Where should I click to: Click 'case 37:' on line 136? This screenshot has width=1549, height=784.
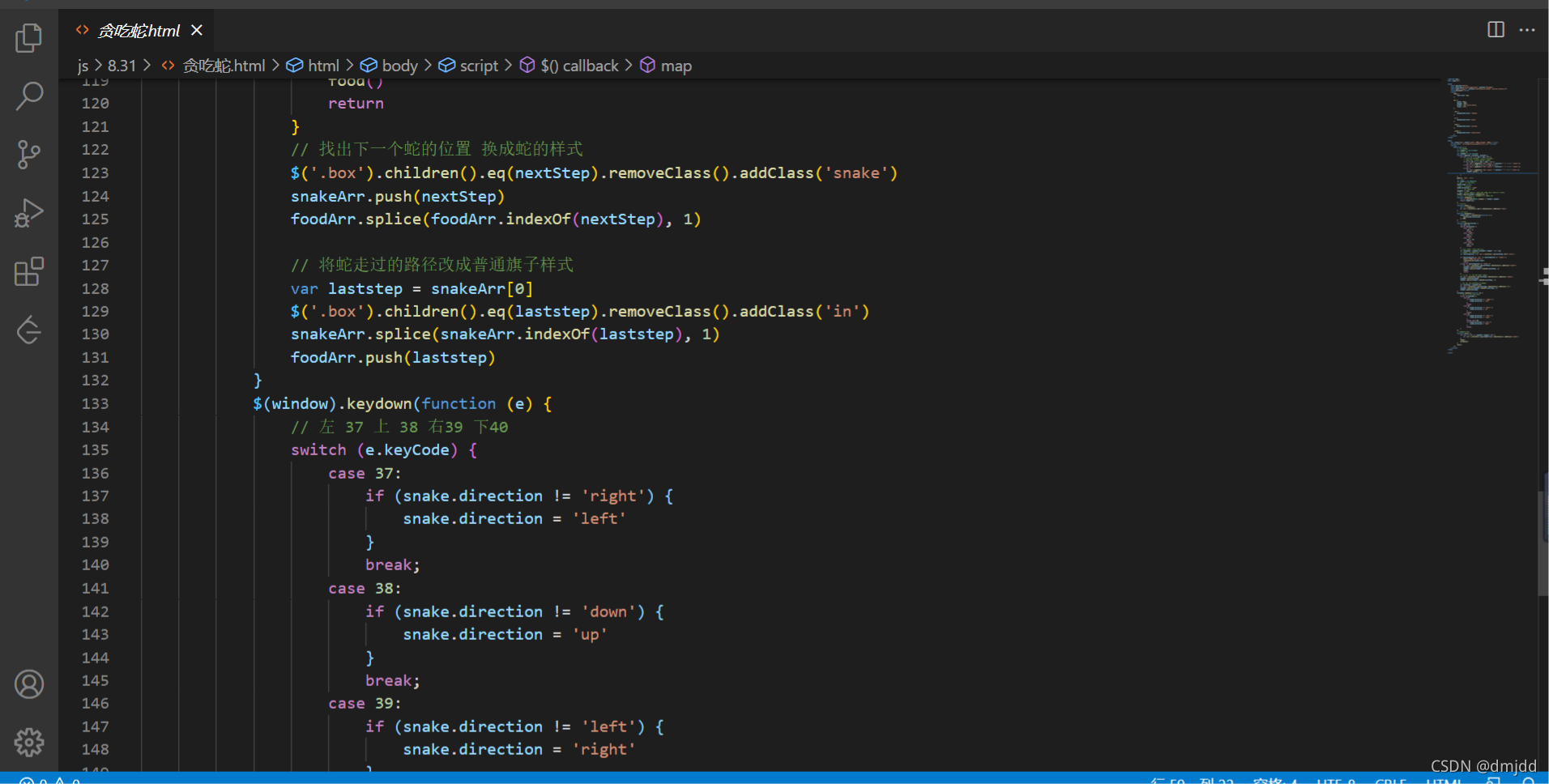(x=365, y=473)
